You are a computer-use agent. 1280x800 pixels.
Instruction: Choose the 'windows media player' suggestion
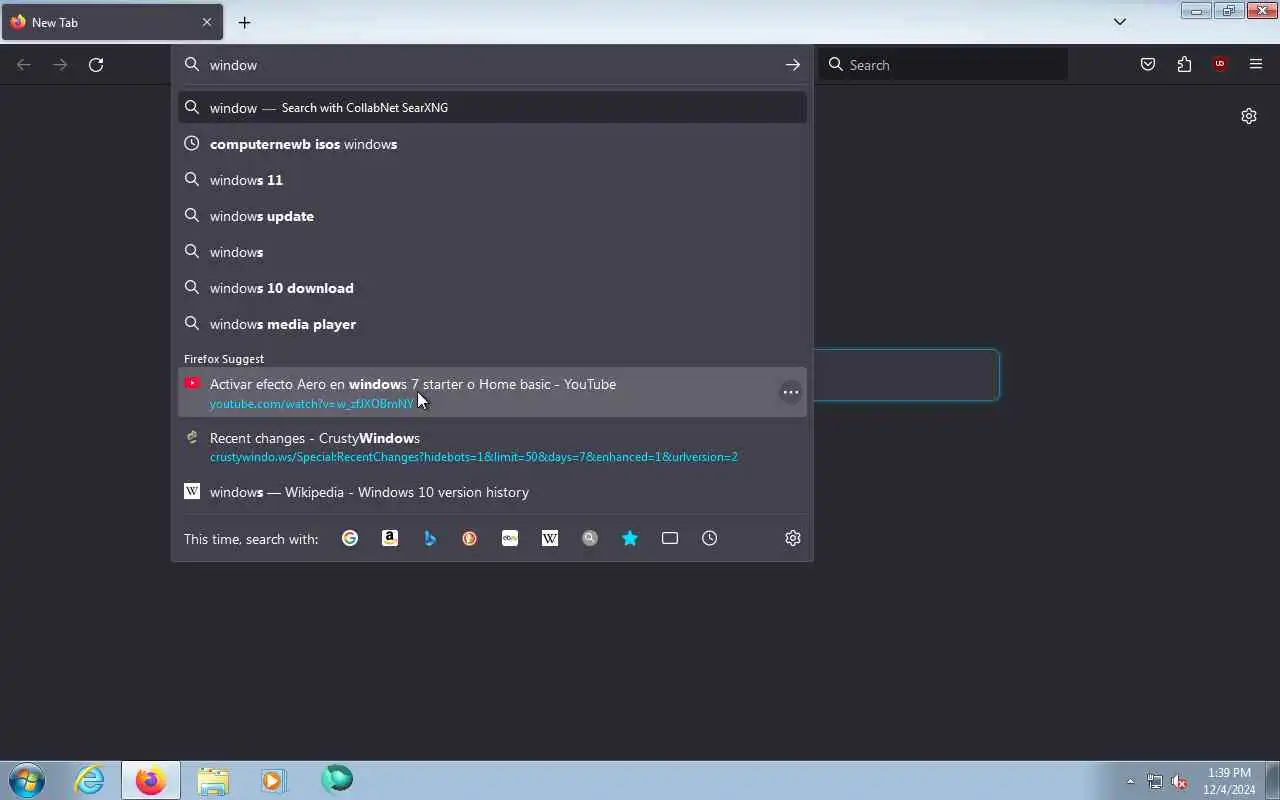[492, 324]
